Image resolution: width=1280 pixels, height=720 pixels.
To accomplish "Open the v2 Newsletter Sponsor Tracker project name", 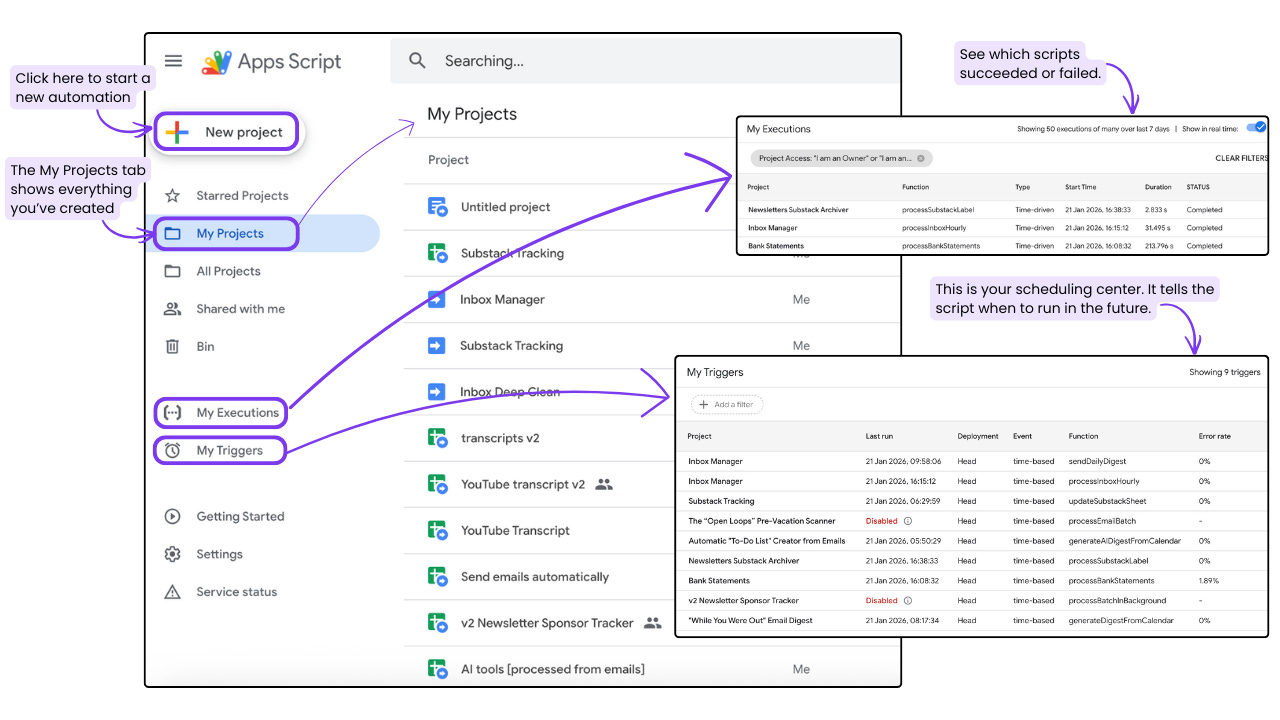I will (x=547, y=623).
